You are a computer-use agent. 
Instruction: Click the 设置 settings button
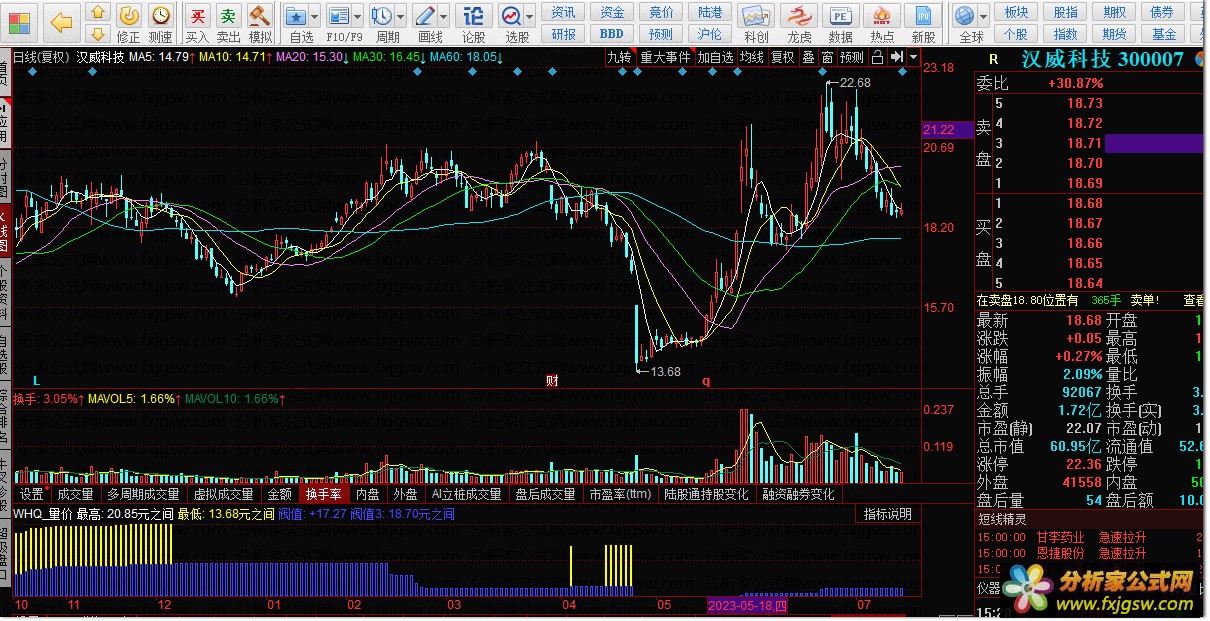32,494
